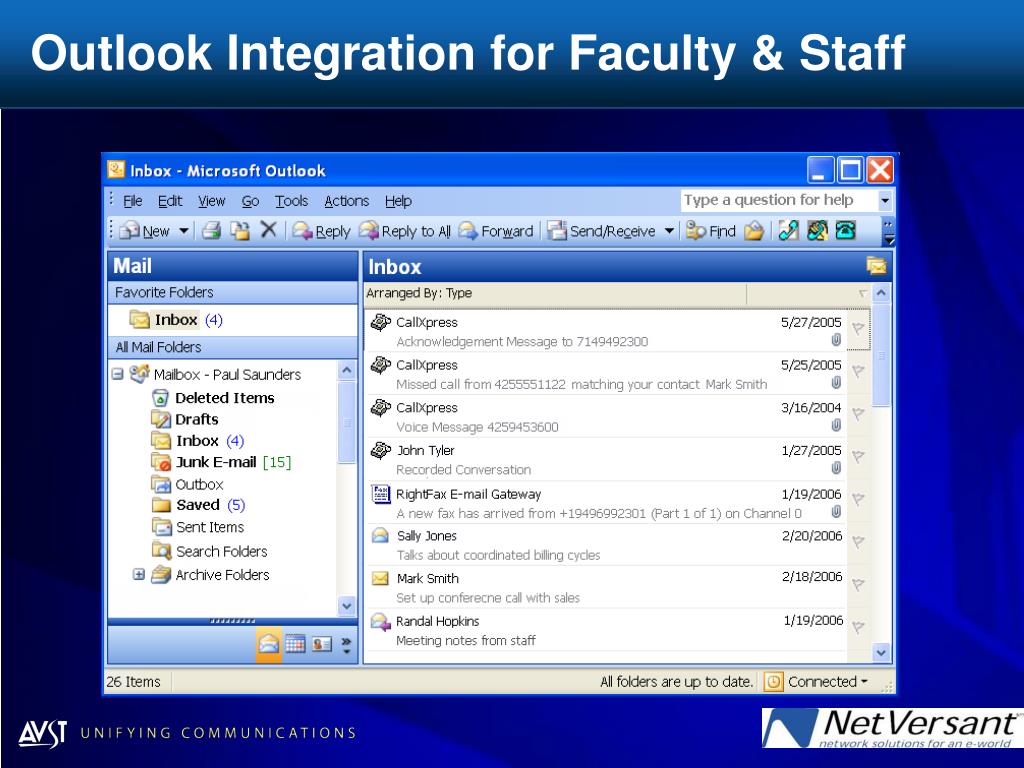Viewport: 1024px width, 768px height.
Task: Open the Send/Receive dropdown arrow
Action: point(669,231)
